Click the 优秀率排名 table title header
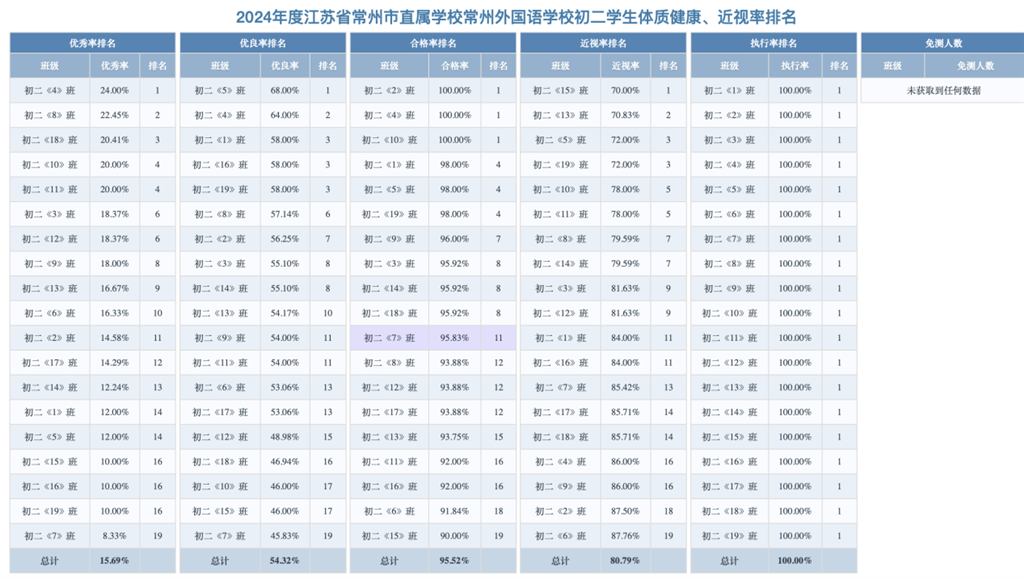The image size is (1024, 579). coord(92,43)
